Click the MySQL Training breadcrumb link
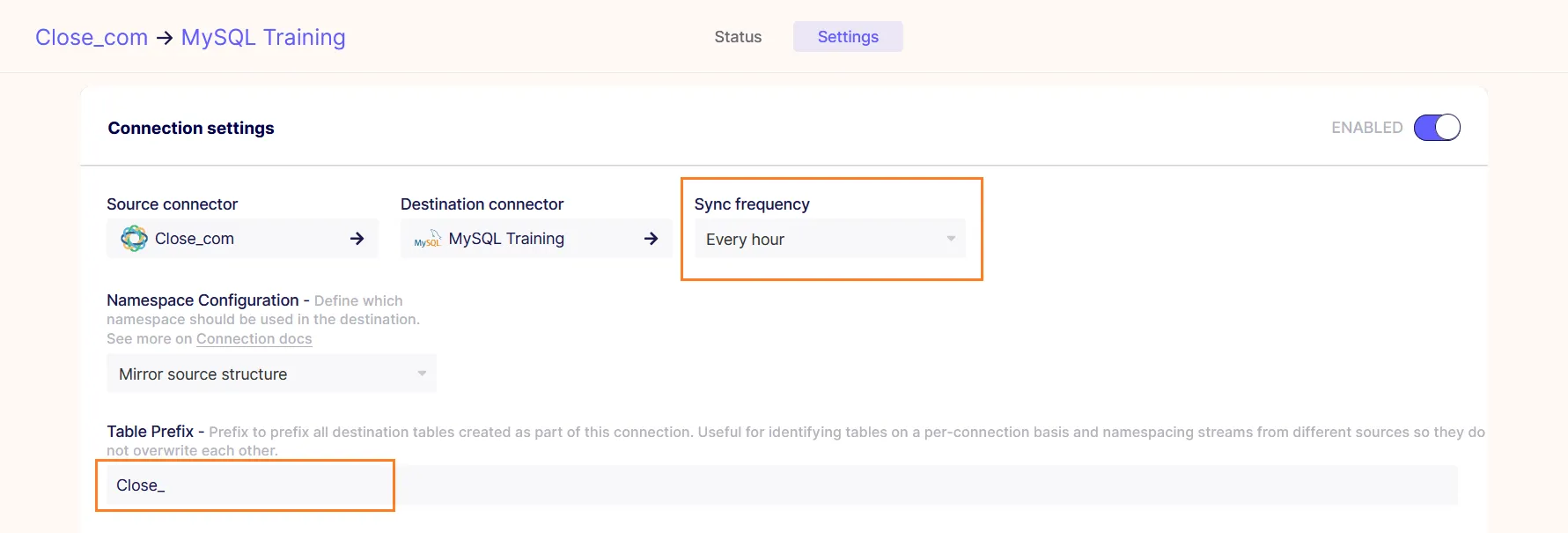 [263, 37]
